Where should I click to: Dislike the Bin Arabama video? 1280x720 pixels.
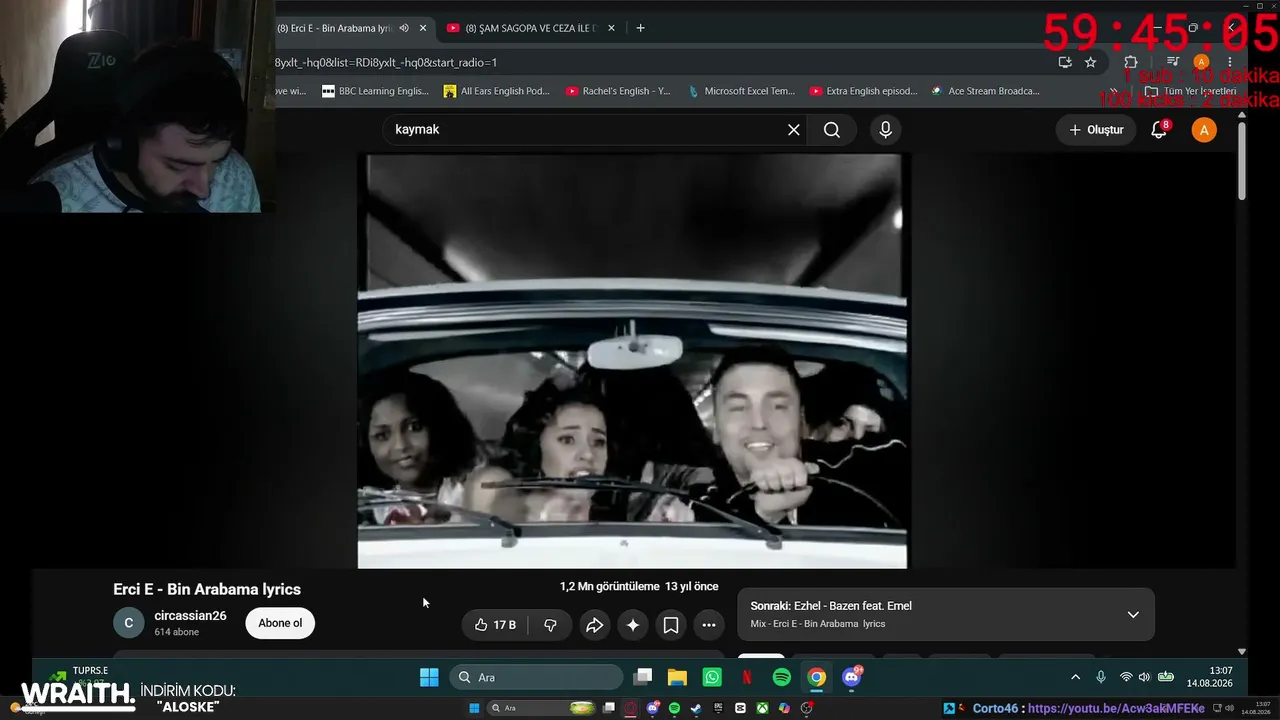click(550, 625)
